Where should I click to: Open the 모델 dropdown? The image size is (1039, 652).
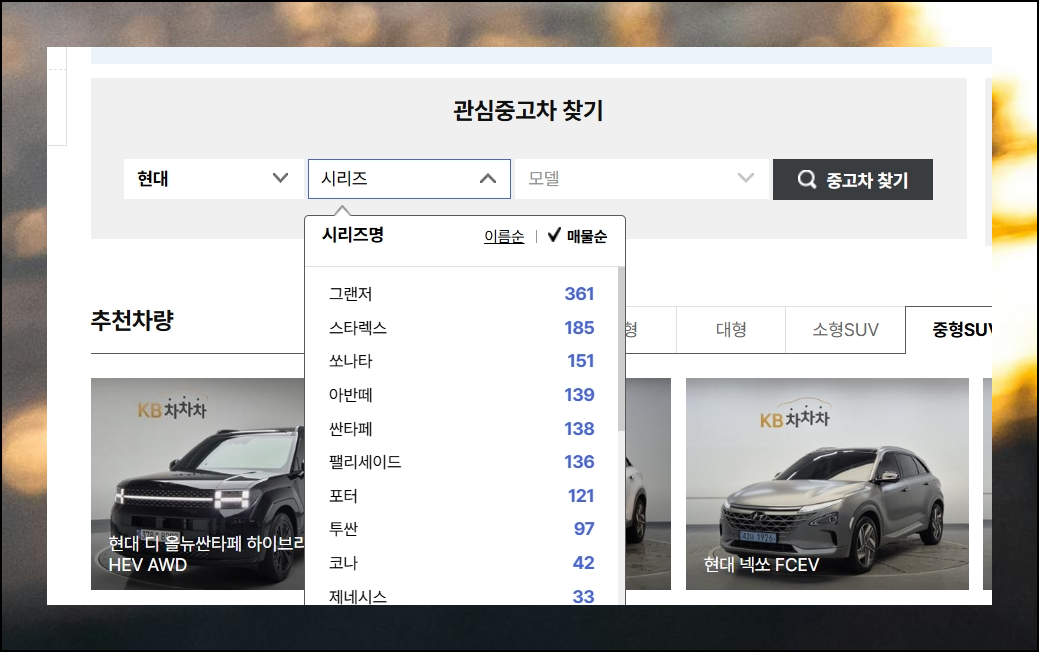pos(642,179)
